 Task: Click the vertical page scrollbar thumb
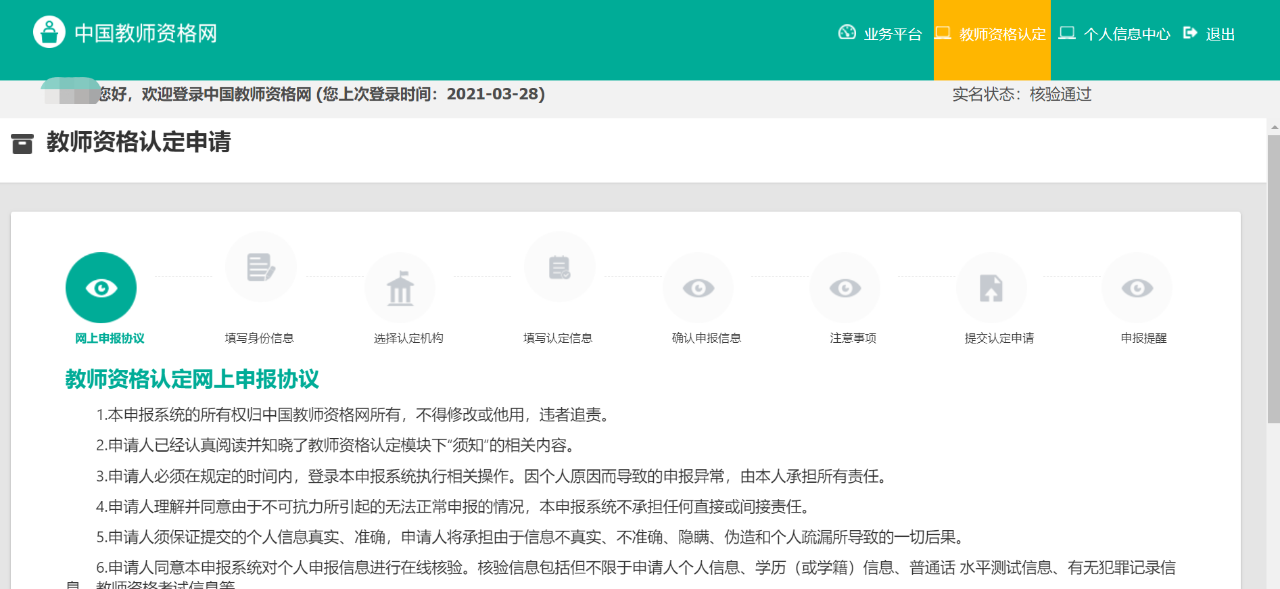[1273, 280]
